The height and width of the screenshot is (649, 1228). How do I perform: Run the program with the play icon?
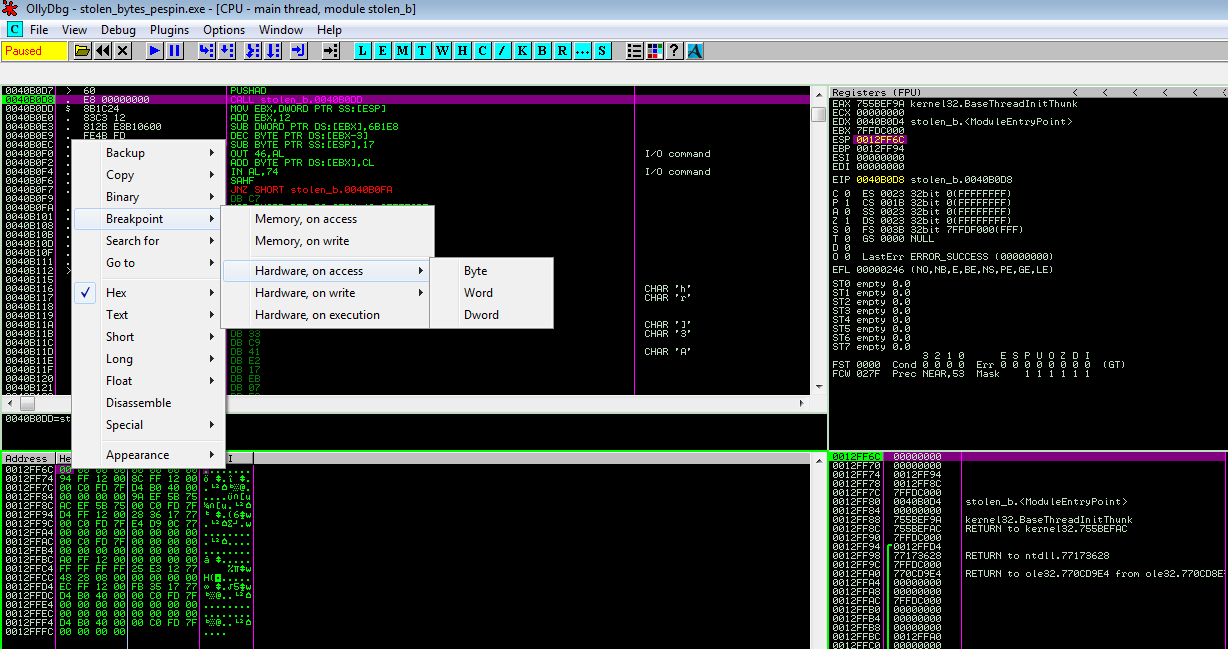[x=154, y=50]
